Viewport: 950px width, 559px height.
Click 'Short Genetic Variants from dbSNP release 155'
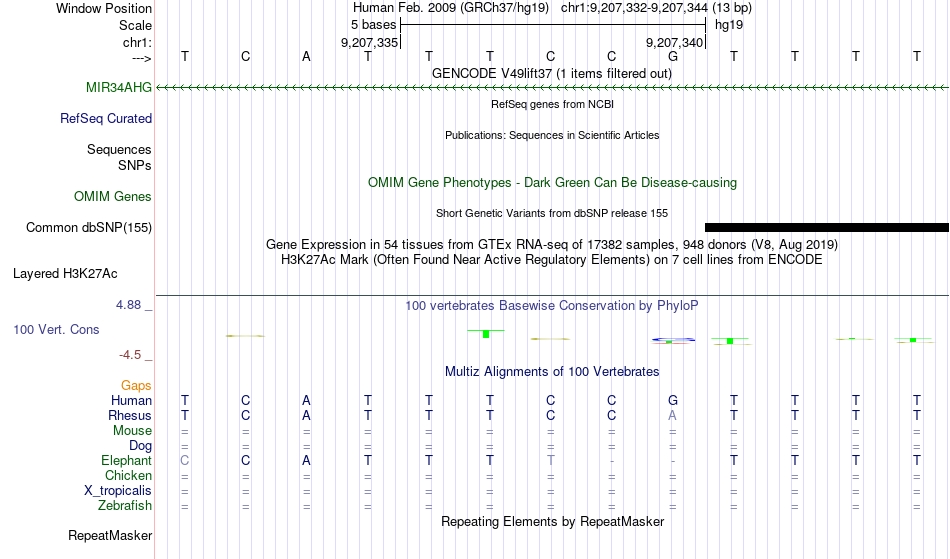(x=552, y=213)
